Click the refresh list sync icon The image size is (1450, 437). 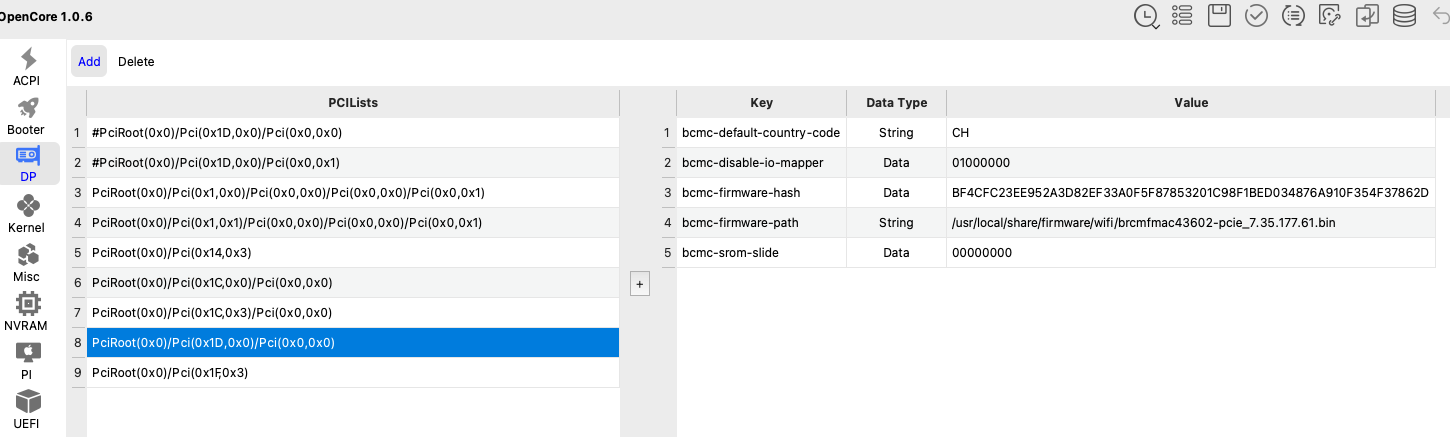(1293, 15)
